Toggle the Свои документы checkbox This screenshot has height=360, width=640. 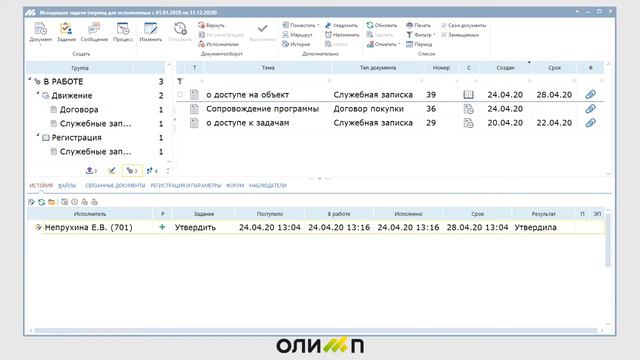coord(464,25)
